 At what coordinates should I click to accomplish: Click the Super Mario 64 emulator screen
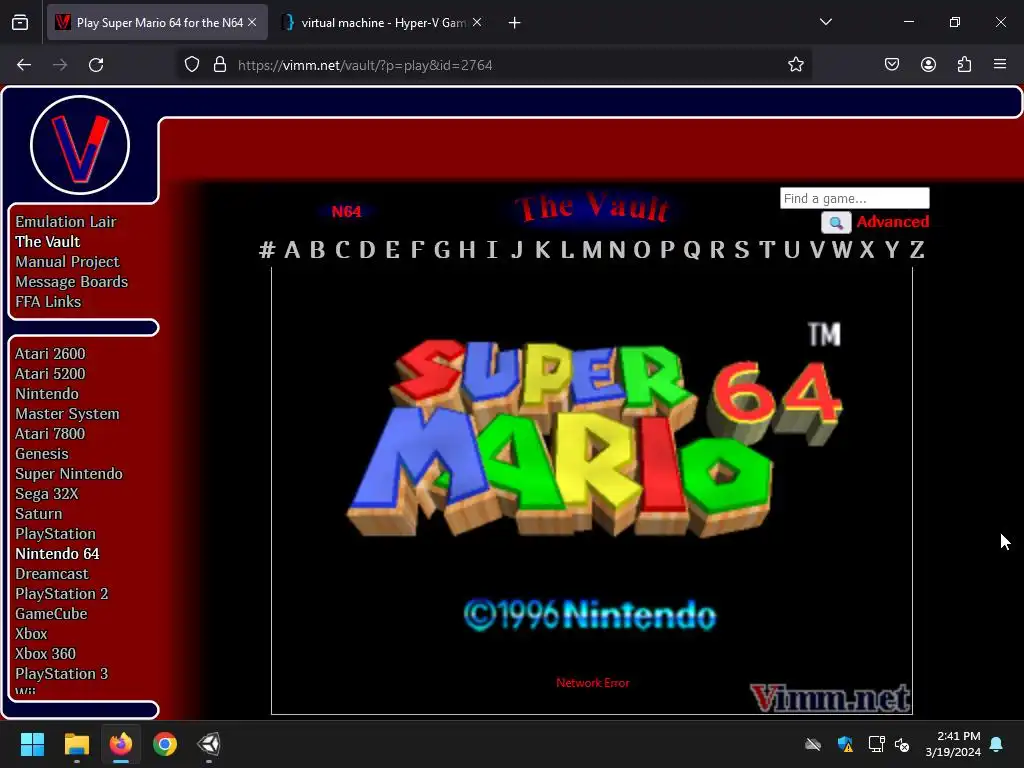pyautogui.click(x=592, y=490)
